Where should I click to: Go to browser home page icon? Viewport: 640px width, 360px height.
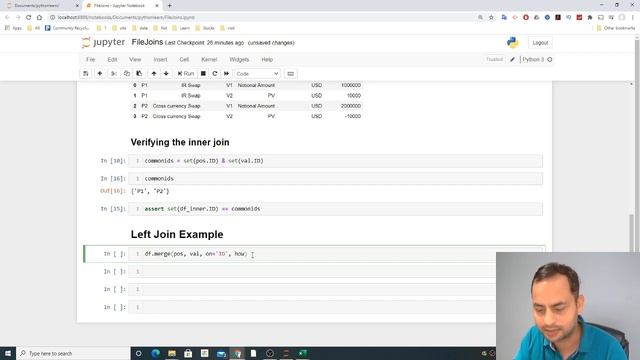click(x=39, y=17)
